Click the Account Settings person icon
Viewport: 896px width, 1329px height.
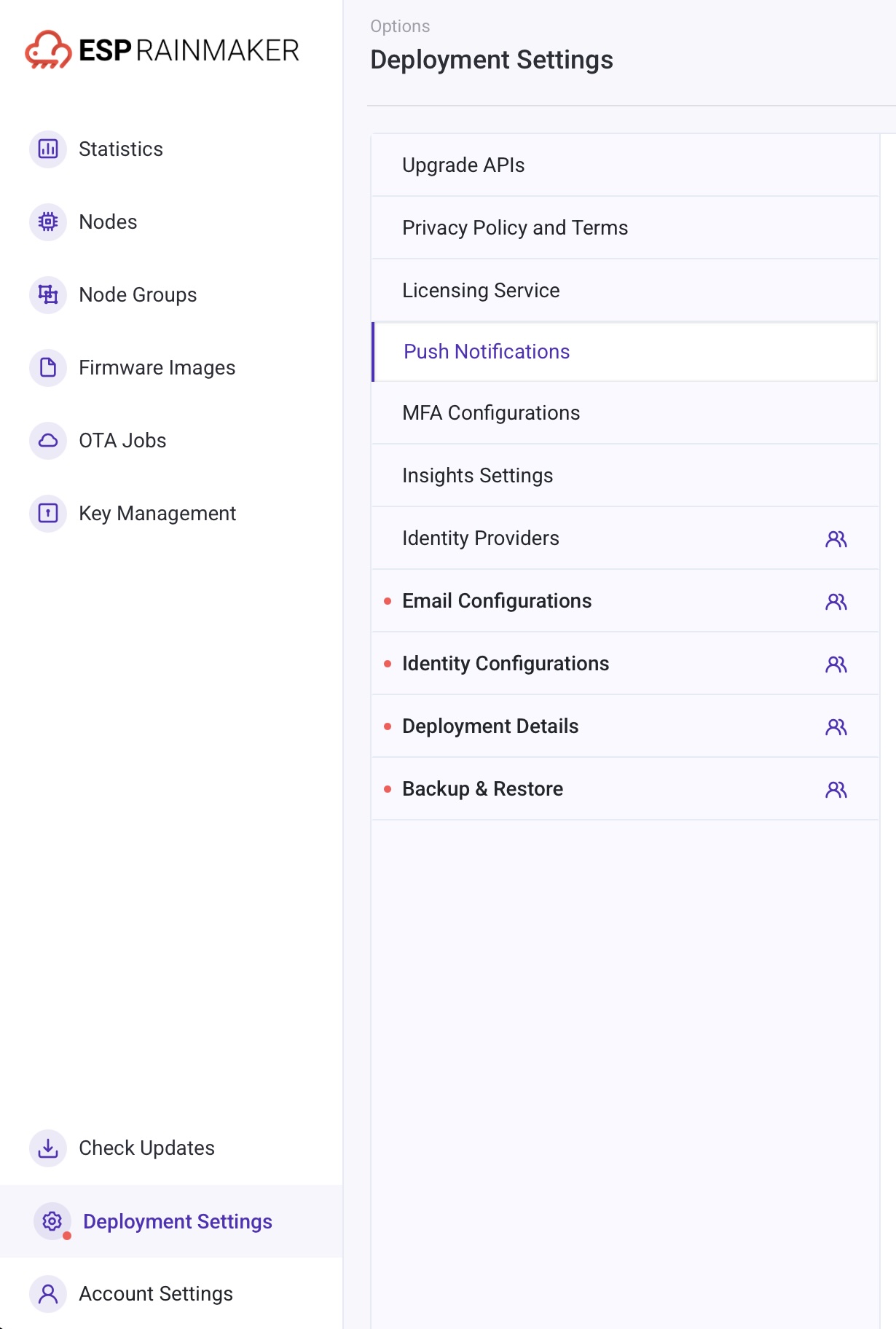[x=48, y=1294]
